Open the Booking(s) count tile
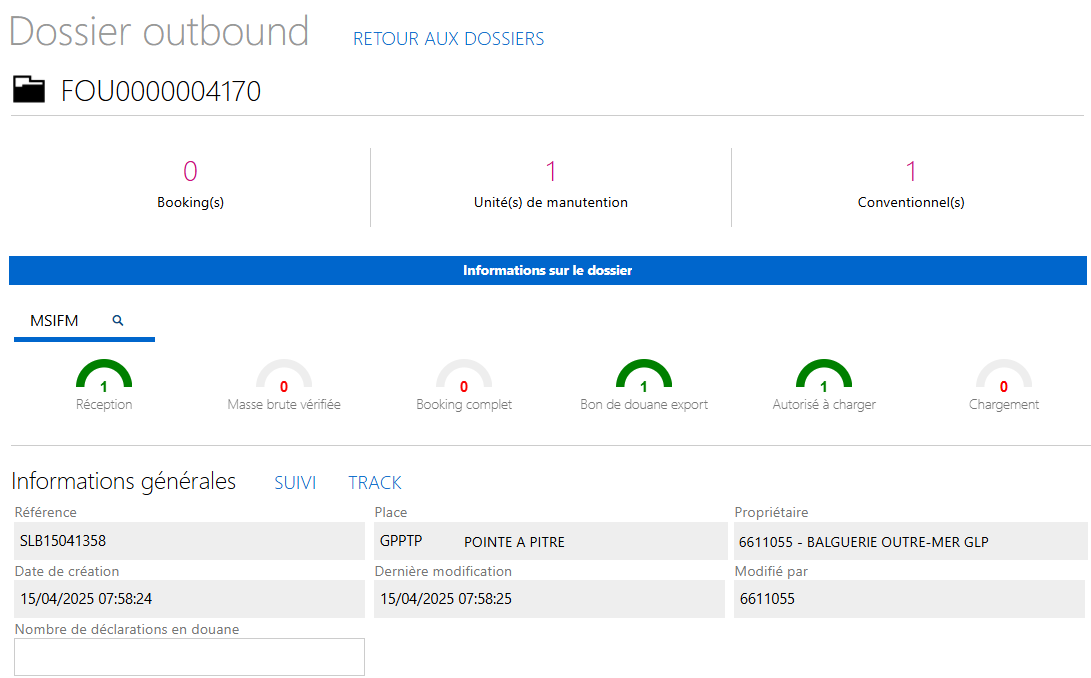Viewport: 1091px width, 678px height. click(190, 185)
